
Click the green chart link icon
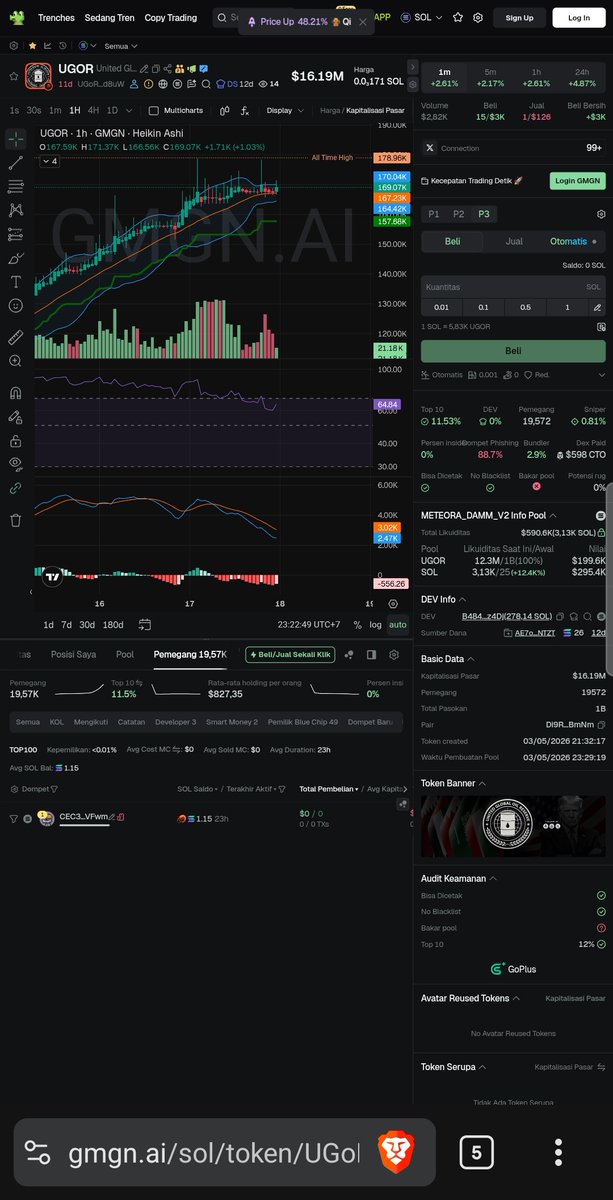(x=15, y=489)
